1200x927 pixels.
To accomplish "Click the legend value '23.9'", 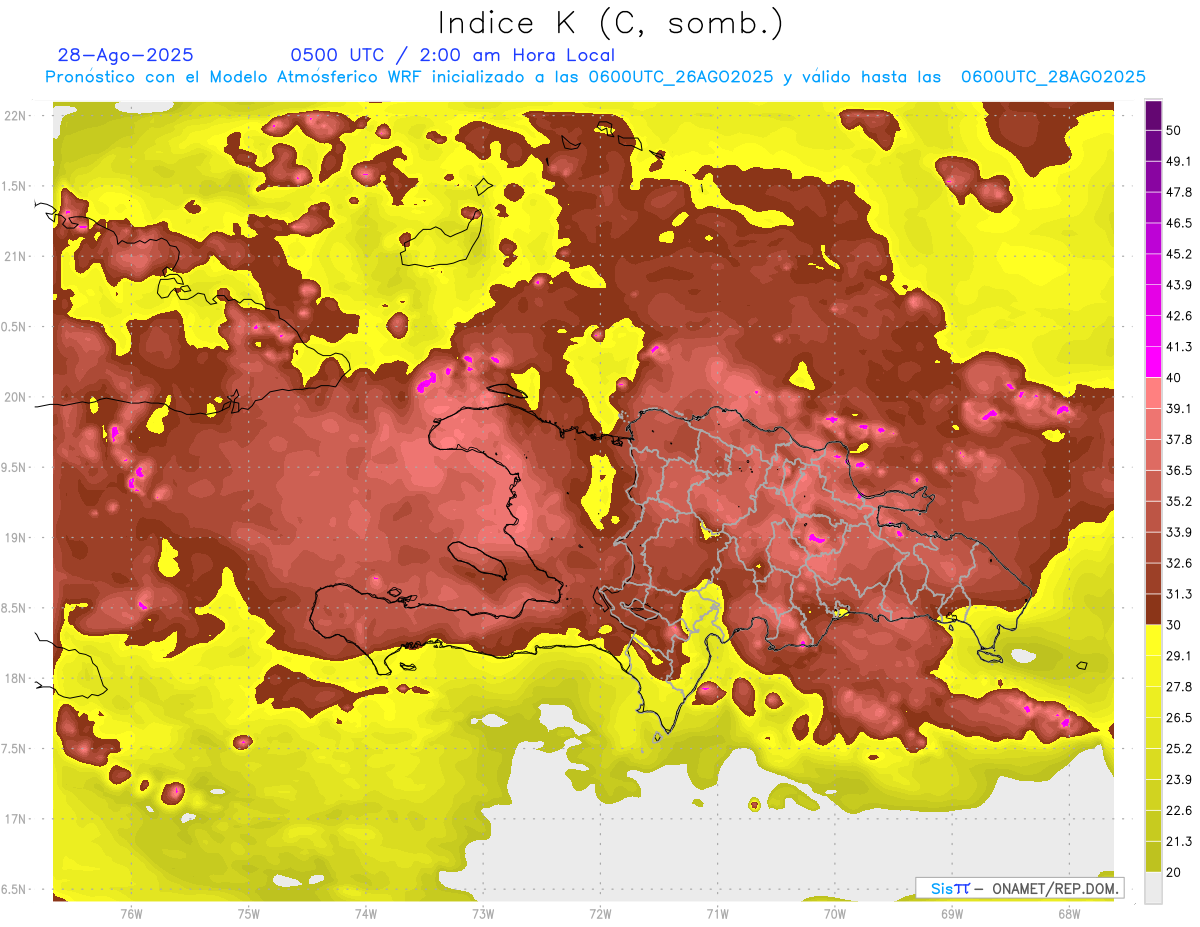I will pyautogui.click(x=1178, y=780).
